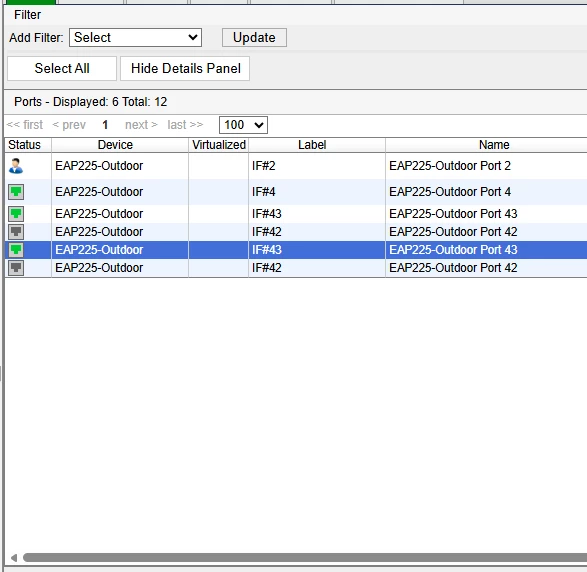587x572 pixels.
Task: Select the EAP225-Outdoor Port 4 name cell
Action: 486,192
